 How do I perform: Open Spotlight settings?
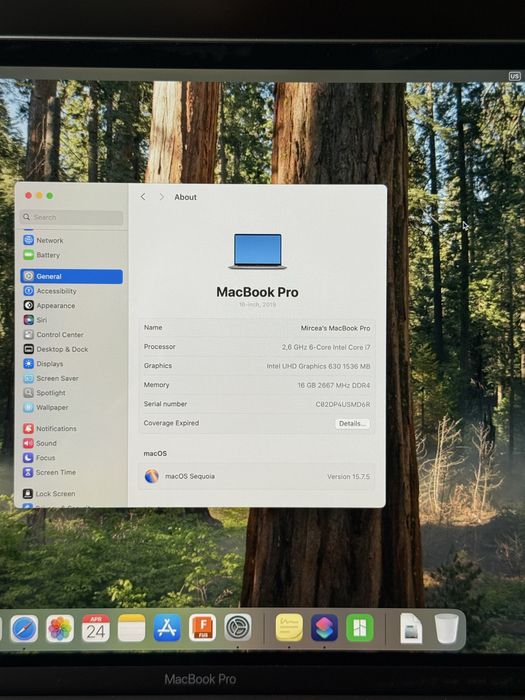coord(45,393)
